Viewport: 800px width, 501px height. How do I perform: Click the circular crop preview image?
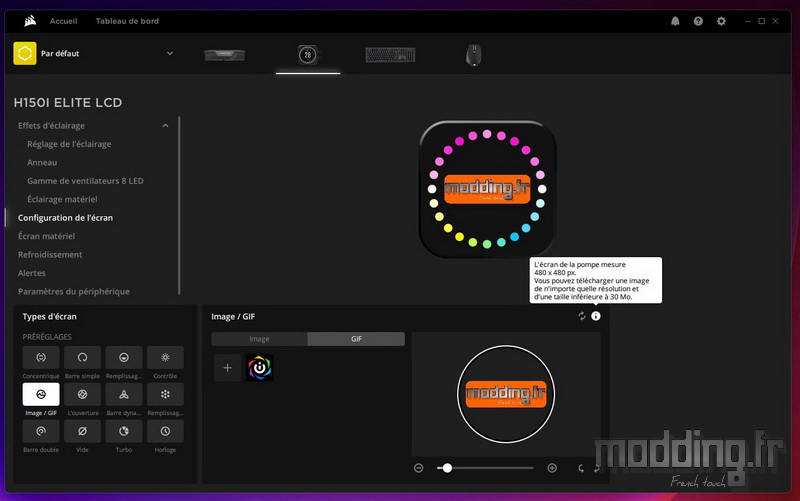click(506, 394)
